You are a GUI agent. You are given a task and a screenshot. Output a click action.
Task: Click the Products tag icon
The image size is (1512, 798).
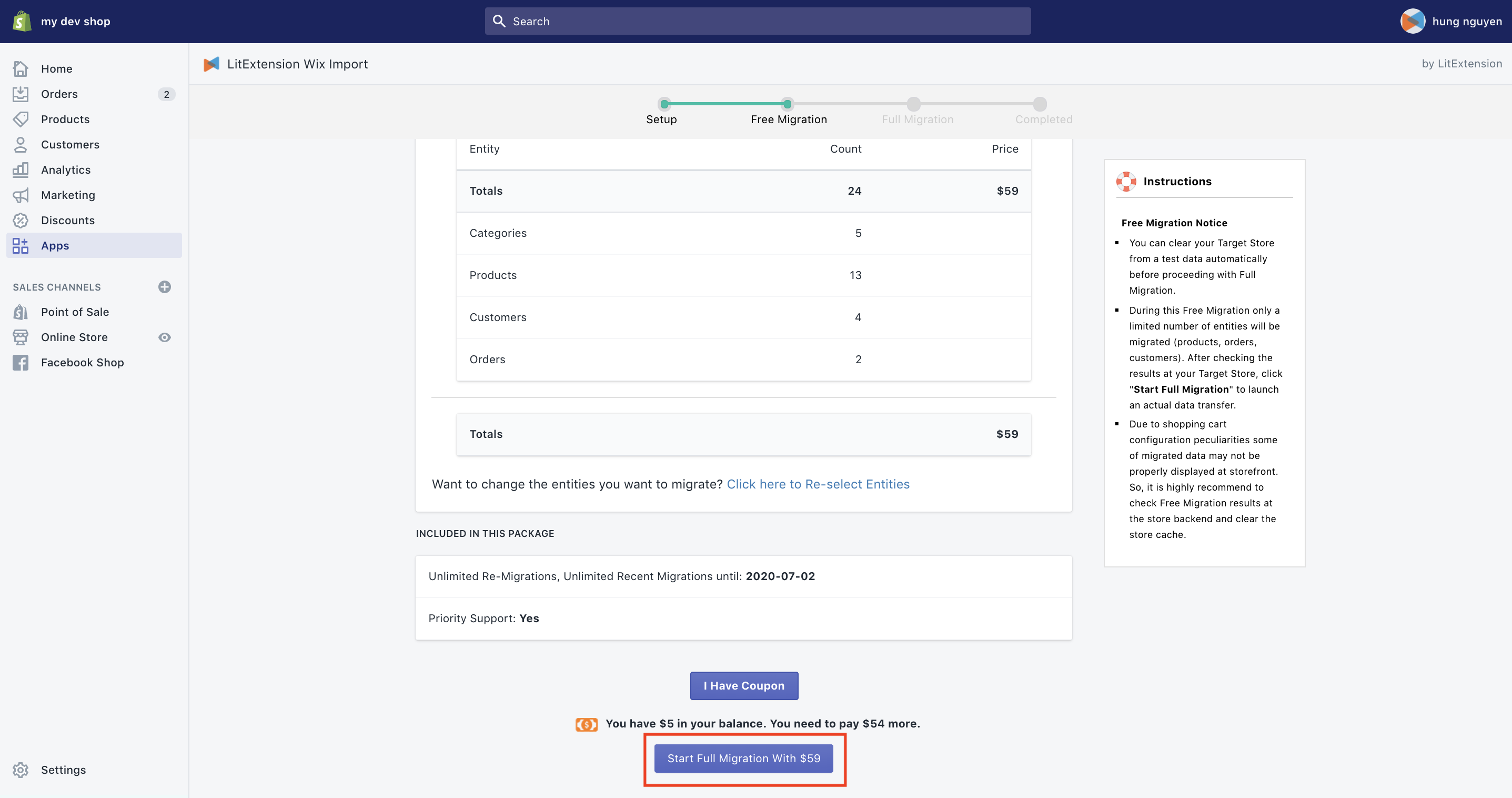tap(21, 119)
